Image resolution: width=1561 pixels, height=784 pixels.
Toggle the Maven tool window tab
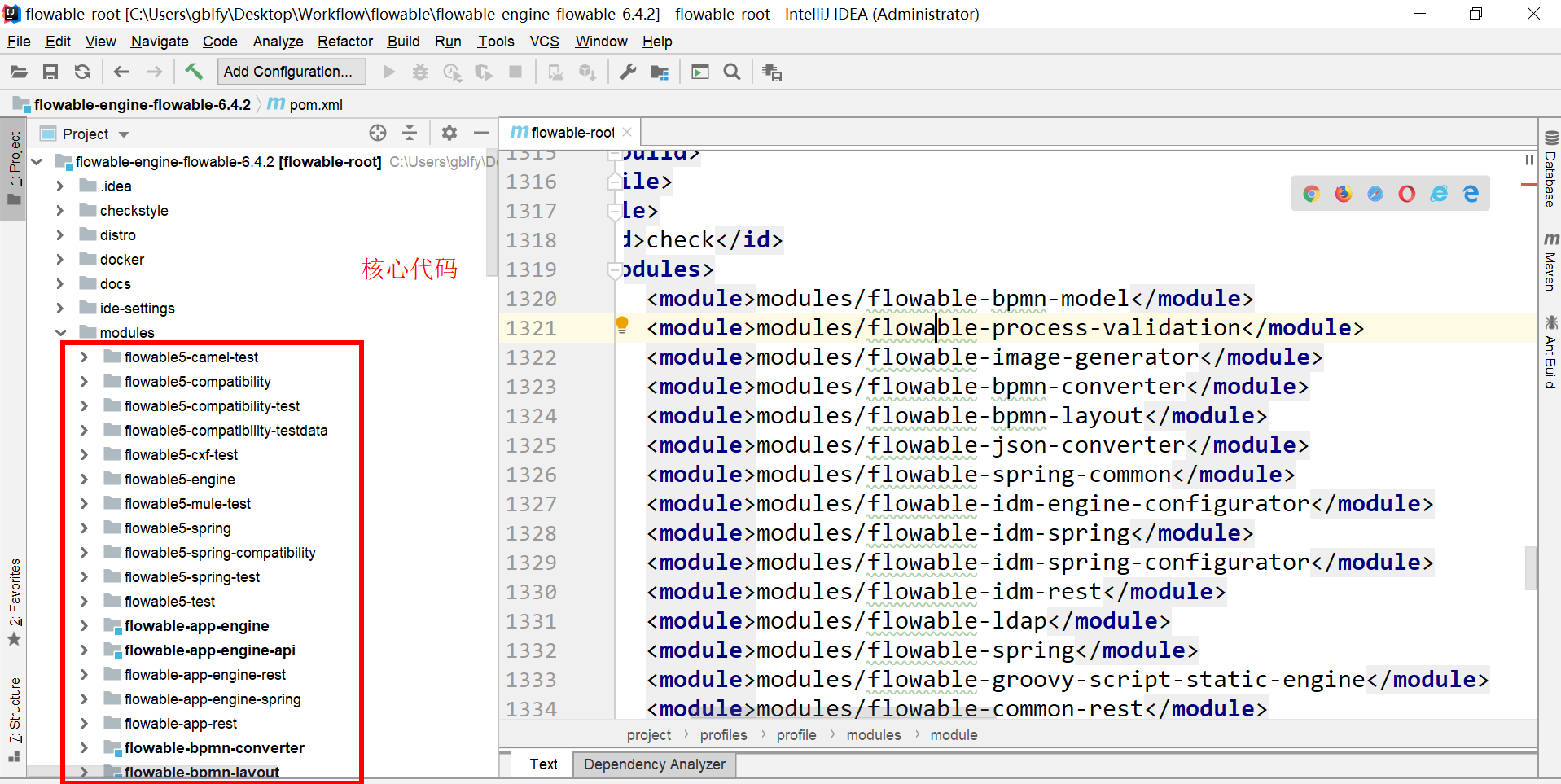pos(1550,262)
